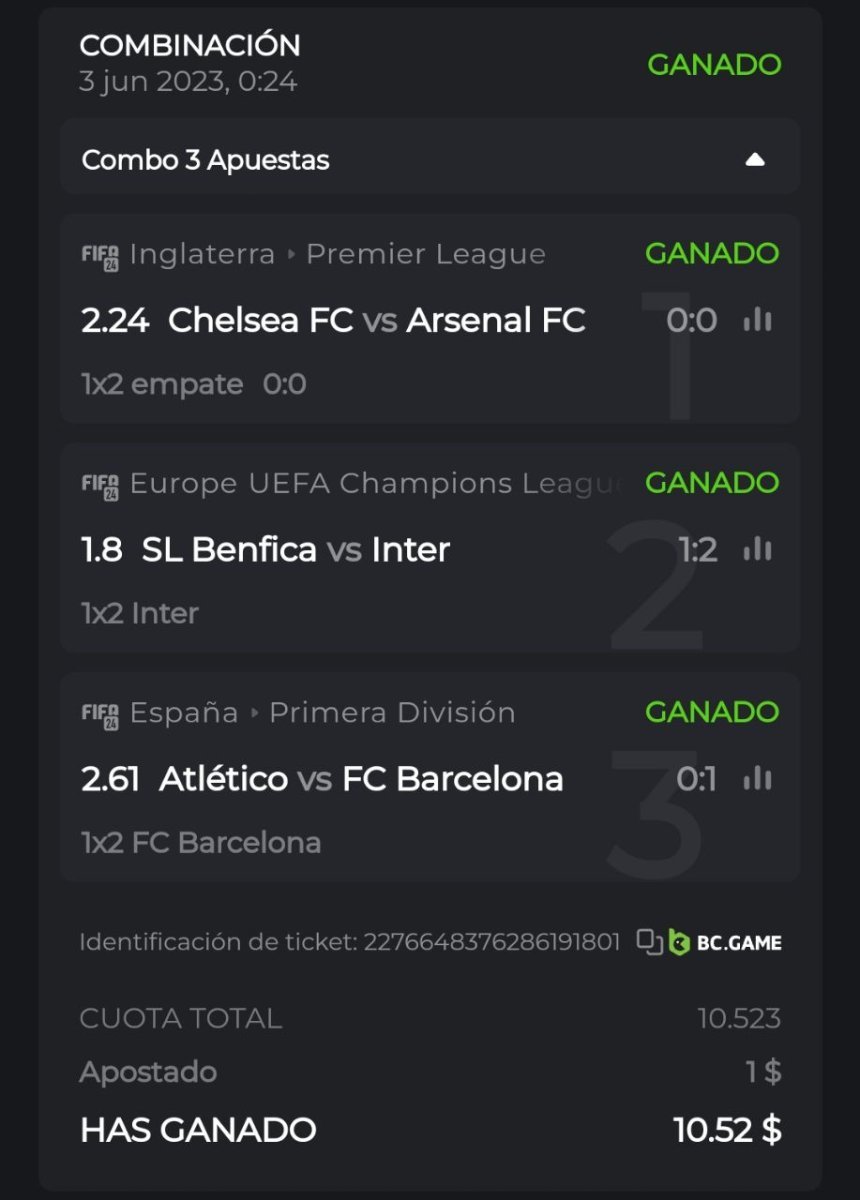This screenshot has width=860, height=1200.
Task: Click FIFA 24 icon beside Inglaterra
Action: click(100, 254)
